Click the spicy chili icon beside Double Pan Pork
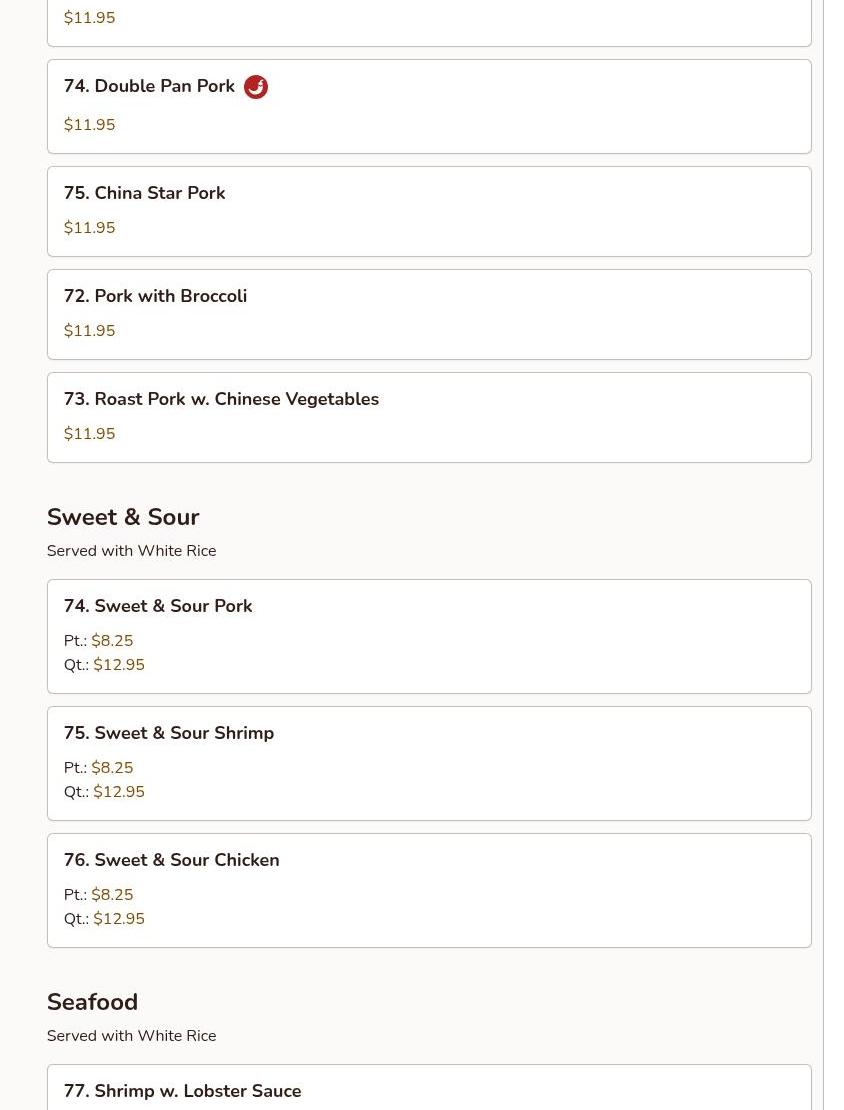This screenshot has height=1110, width=844. pos(255,87)
